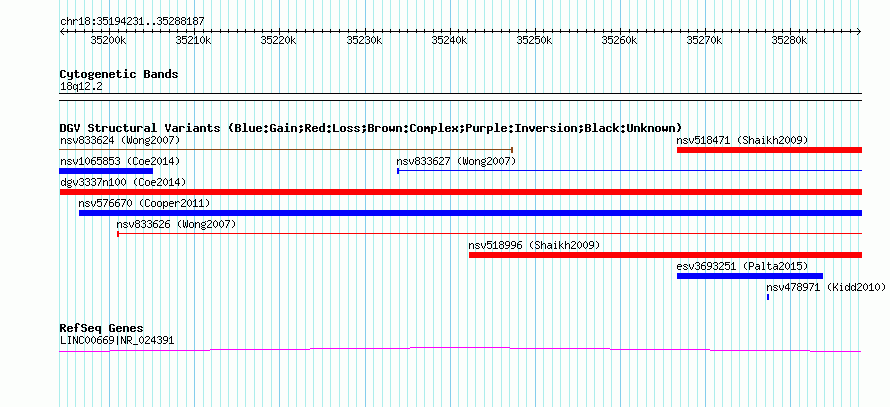Click the red dgv3337n100 loss bar
The image size is (890, 407).
coord(461,192)
